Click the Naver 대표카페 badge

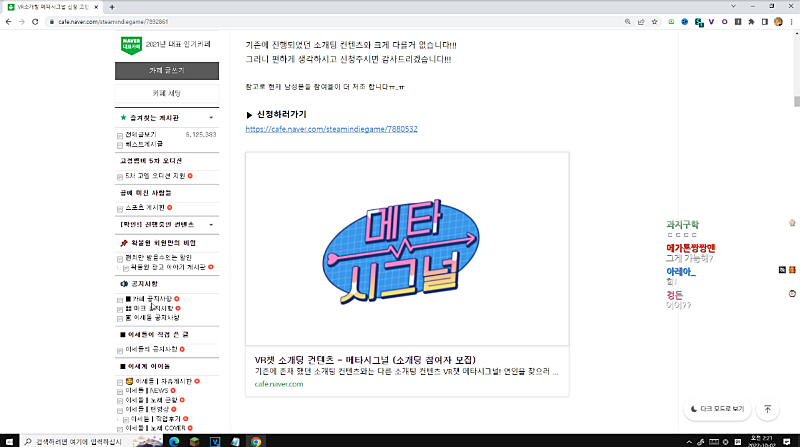(x=131, y=45)
